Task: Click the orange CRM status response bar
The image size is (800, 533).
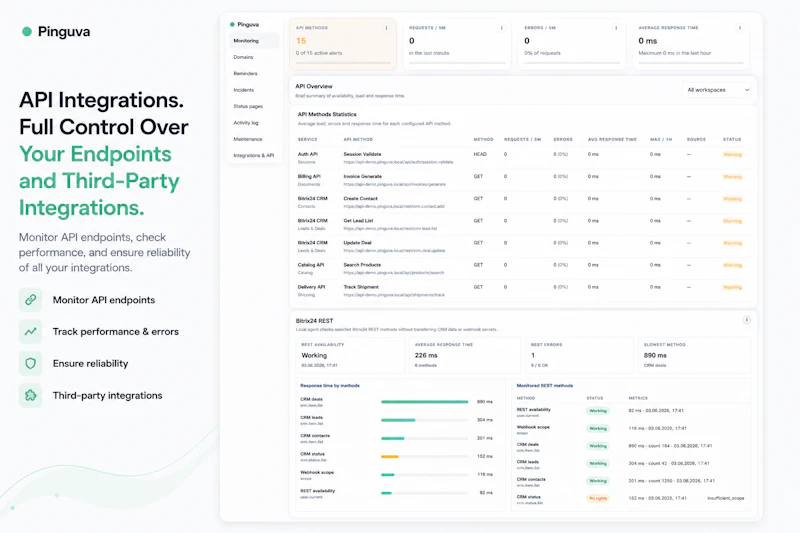Action: pyautogui.click(x=390, y=456)
